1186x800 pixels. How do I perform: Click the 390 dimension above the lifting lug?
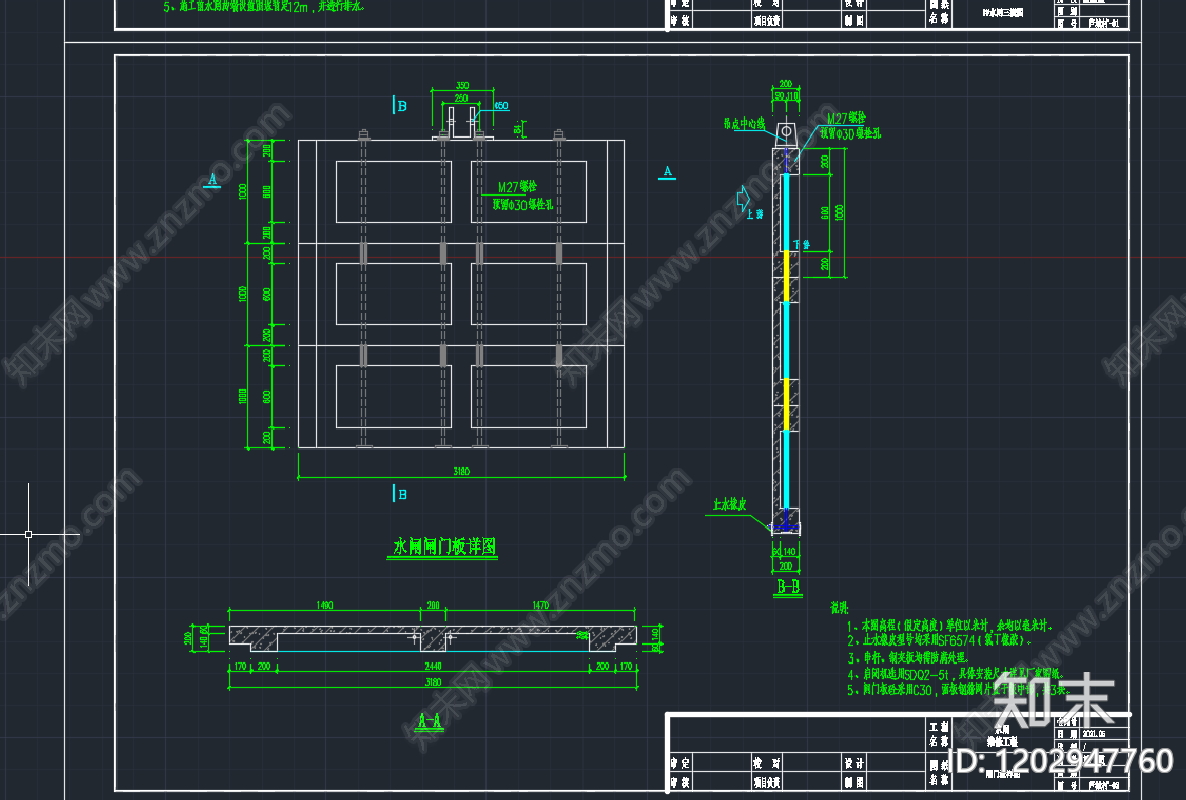tap(462, 85)
